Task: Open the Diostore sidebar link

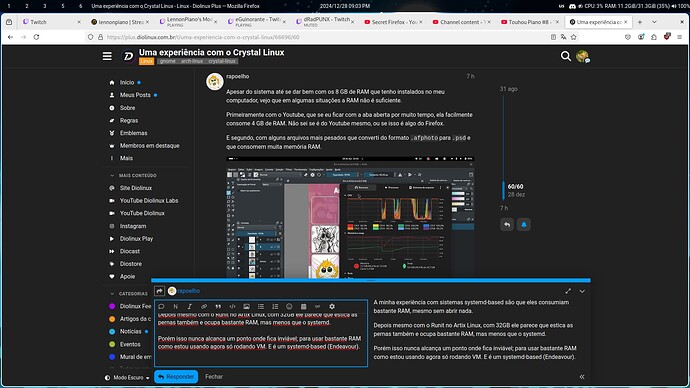Action: tap(131, 264)
